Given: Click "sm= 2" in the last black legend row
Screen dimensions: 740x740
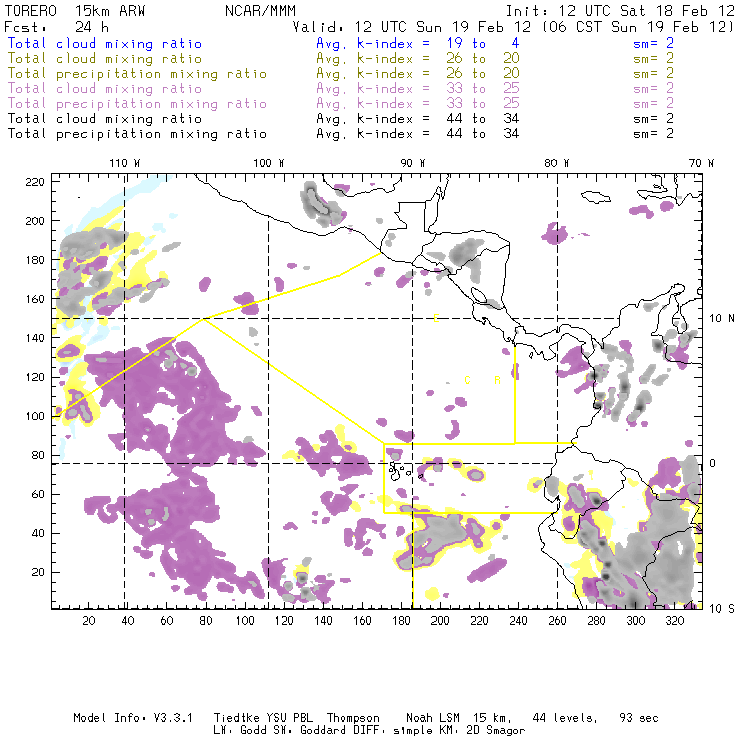Looking at the screenshot, I should coord(653,134).
